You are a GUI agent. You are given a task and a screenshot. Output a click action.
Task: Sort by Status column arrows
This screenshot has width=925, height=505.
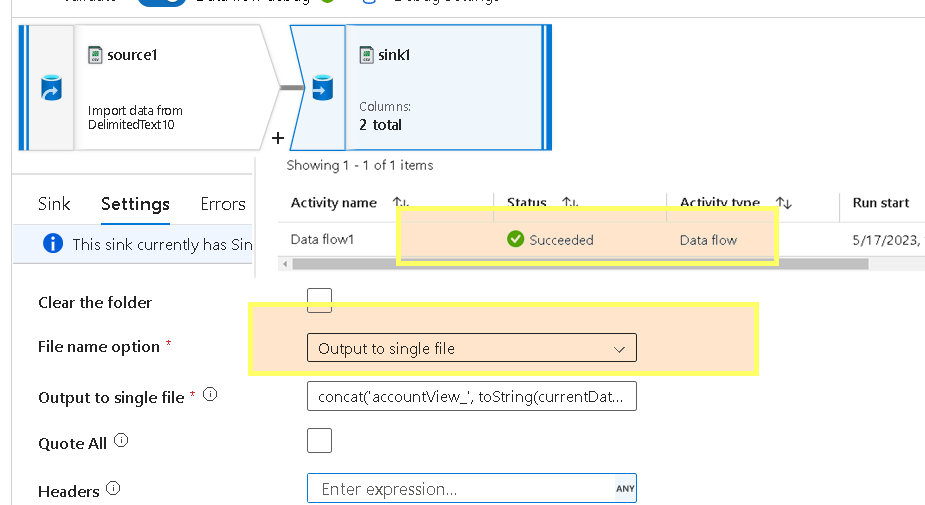point(570,202)
